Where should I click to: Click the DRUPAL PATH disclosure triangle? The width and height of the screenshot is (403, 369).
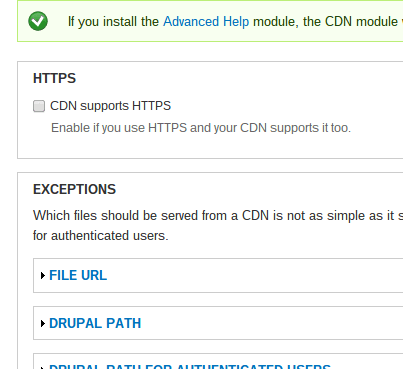[43, 324]
